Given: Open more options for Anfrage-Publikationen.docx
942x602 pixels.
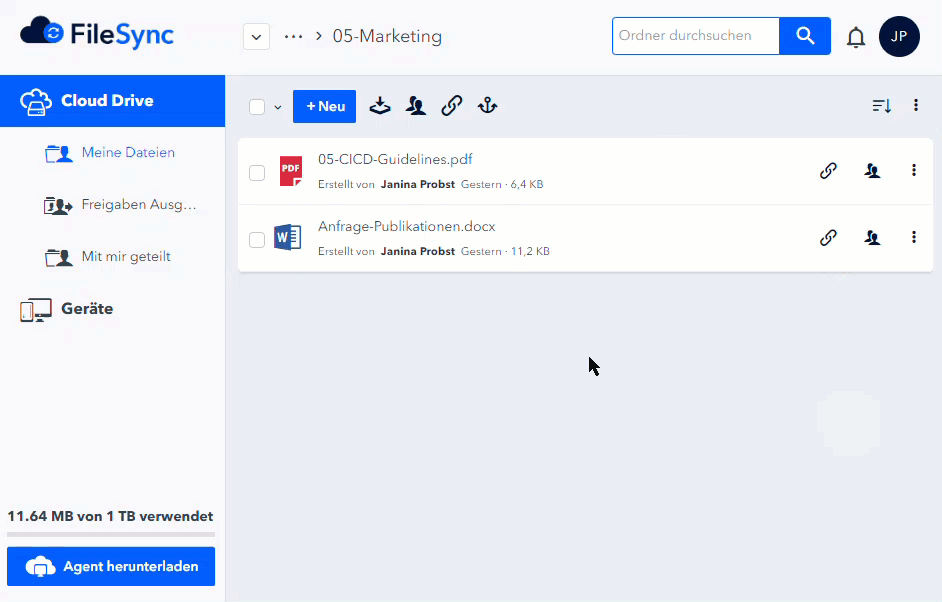Looking at the screenshot, I should click(914, 237).
